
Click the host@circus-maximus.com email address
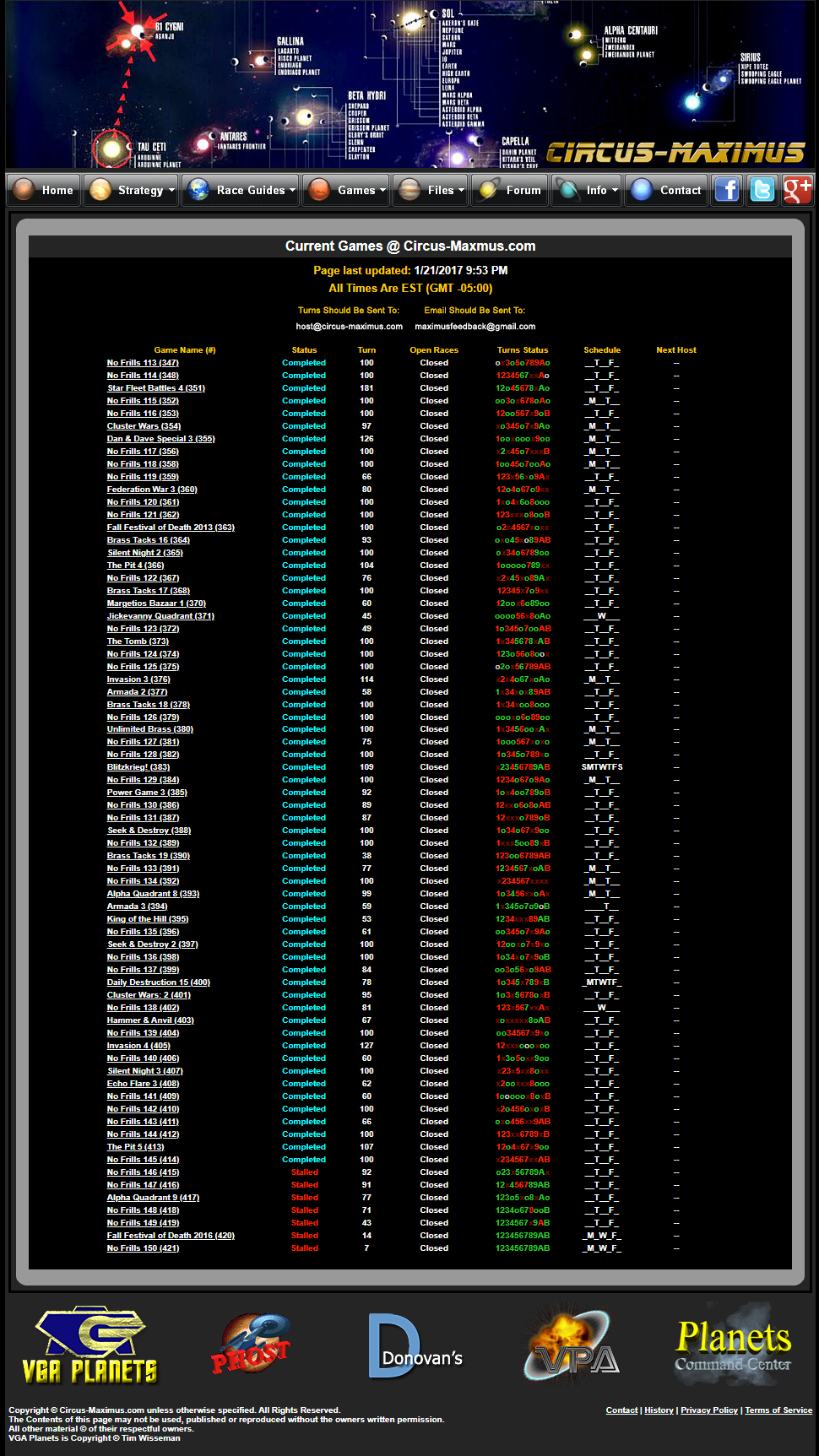tap(350, 327)
